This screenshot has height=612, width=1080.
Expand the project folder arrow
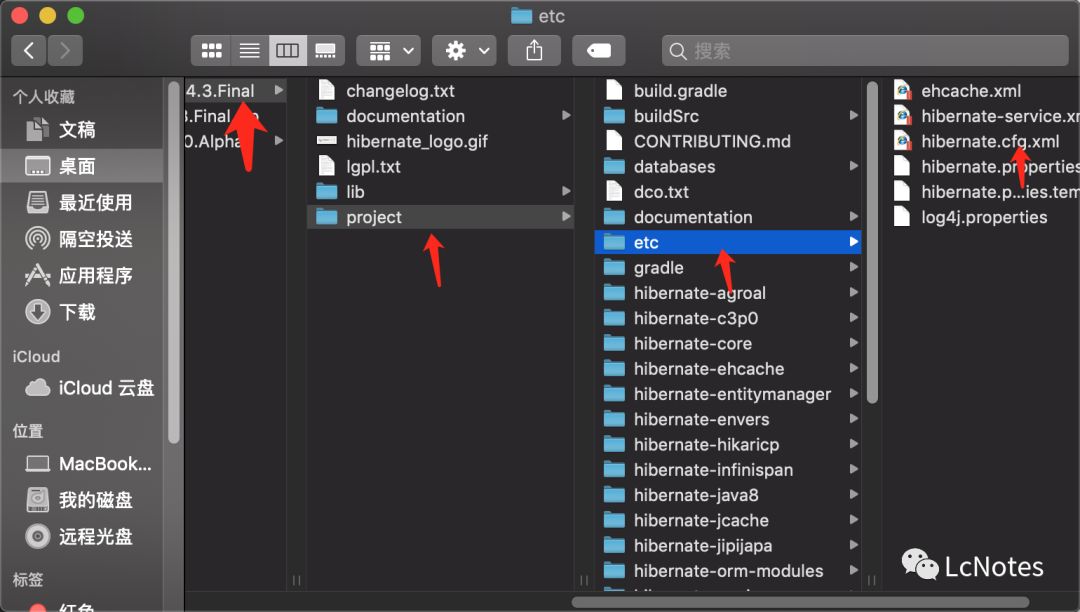565,217
